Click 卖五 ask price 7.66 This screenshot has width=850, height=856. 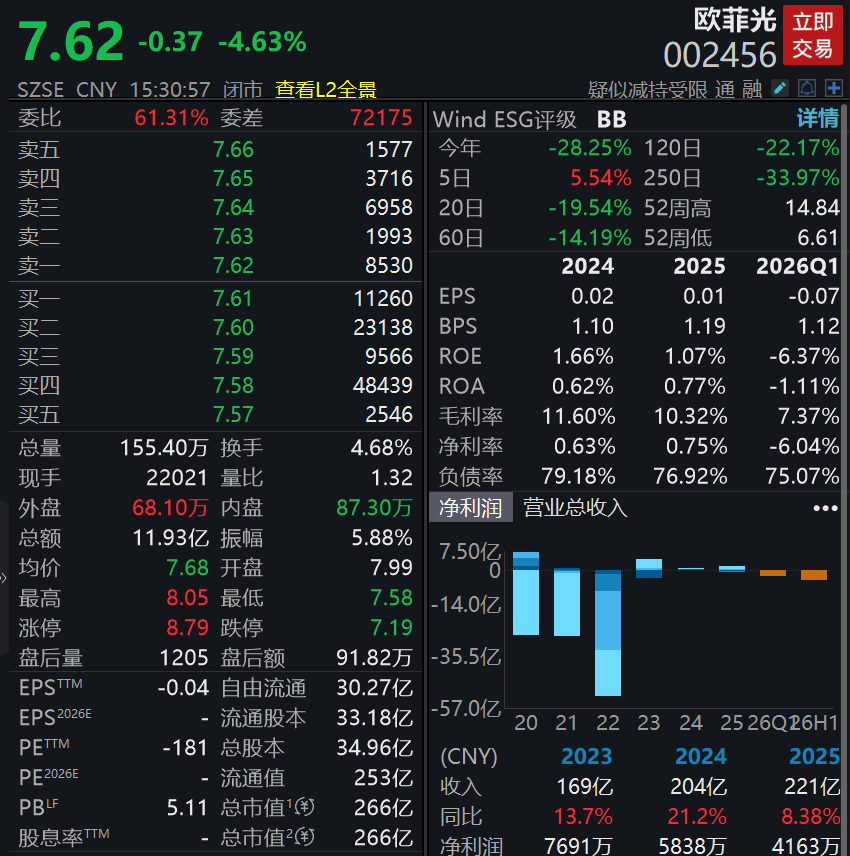pyautogui.click(x=233, y=150)
